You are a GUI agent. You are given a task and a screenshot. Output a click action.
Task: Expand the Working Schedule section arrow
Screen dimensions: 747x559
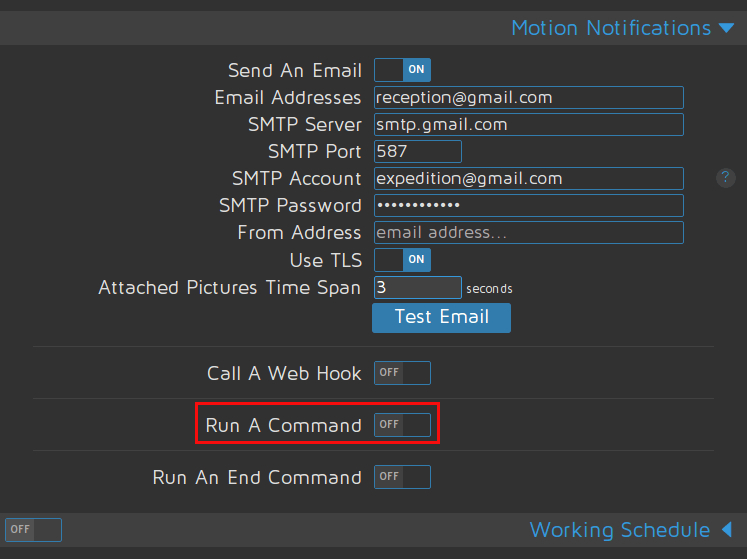[727, 529]
